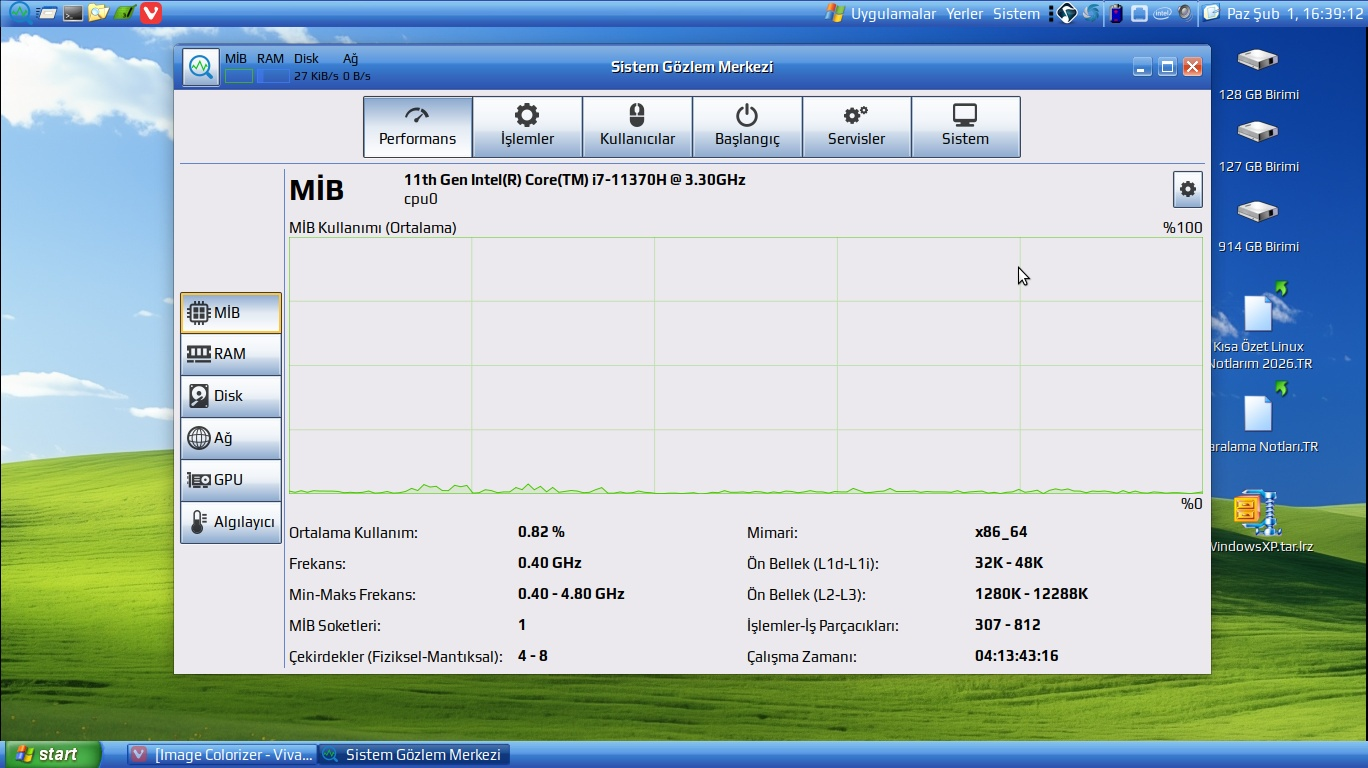Select Algılayıcı sensors in the sidebar

(x=231, y=522)
